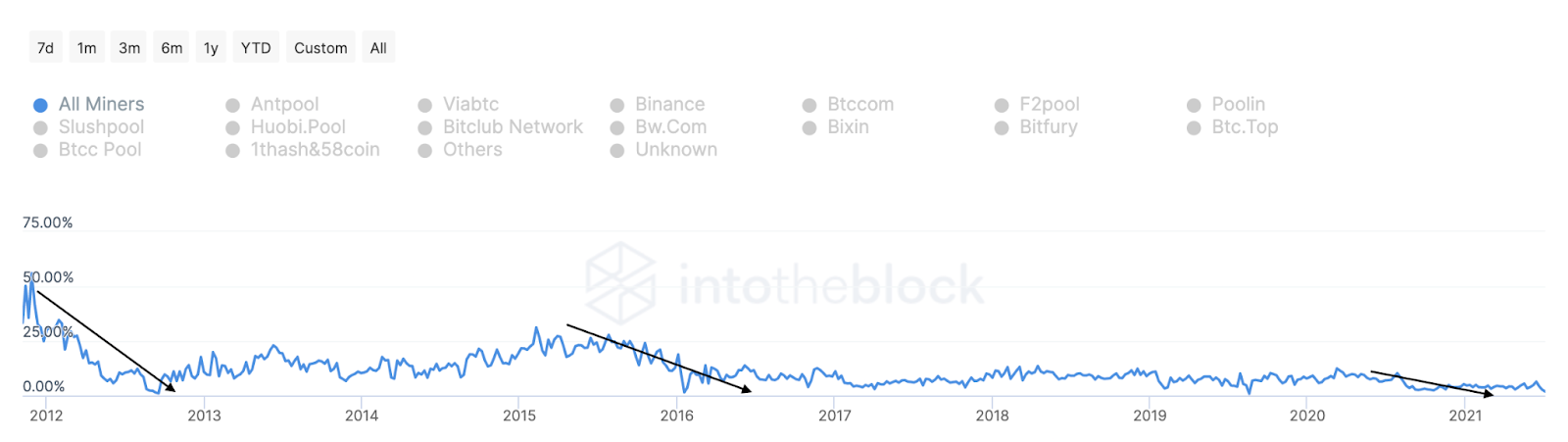Viewport: 1568px width, 442px height.
Task: Show the 1thash&58coin series
Action: 303,149
